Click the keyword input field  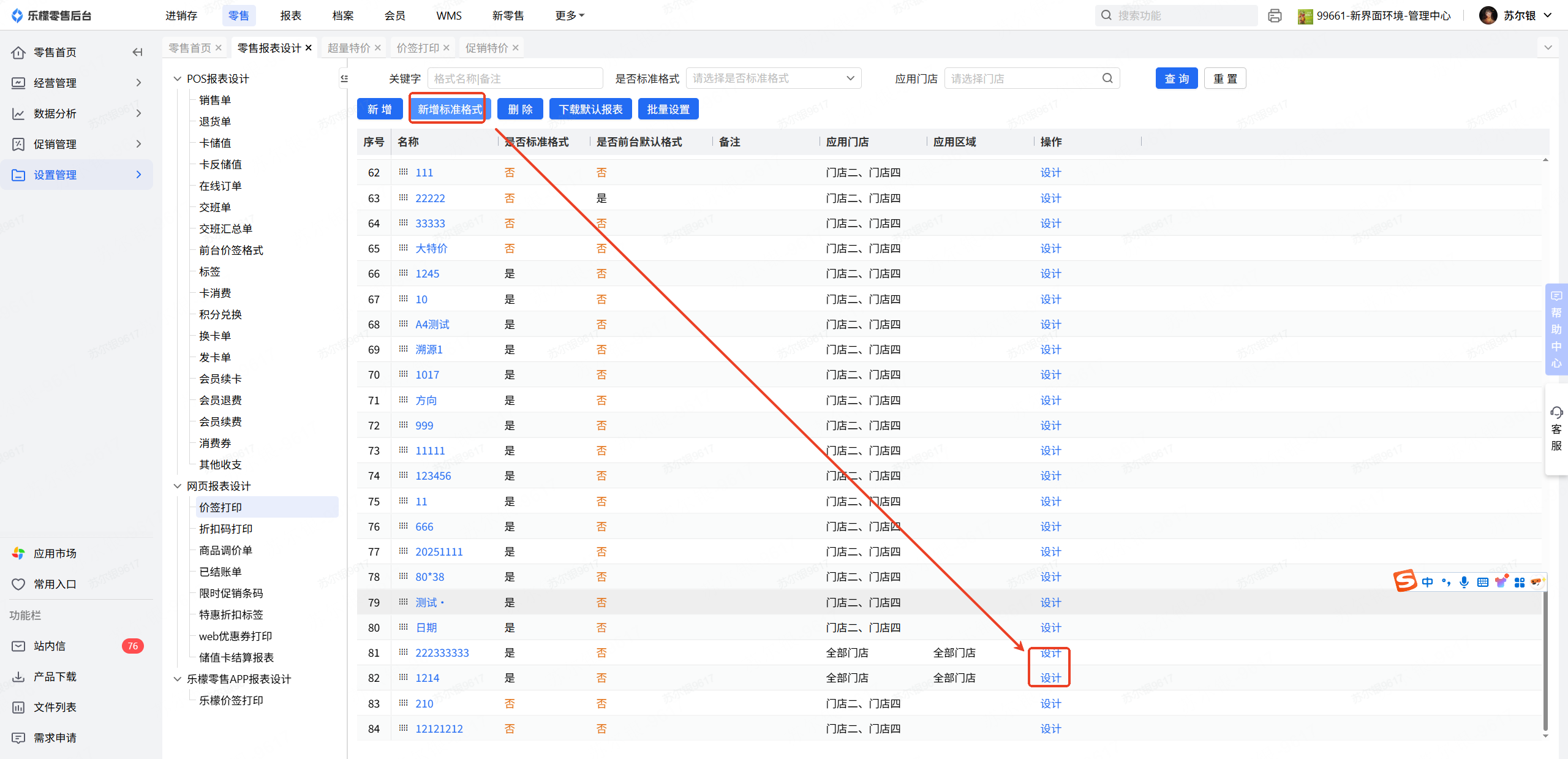[514, 78]
